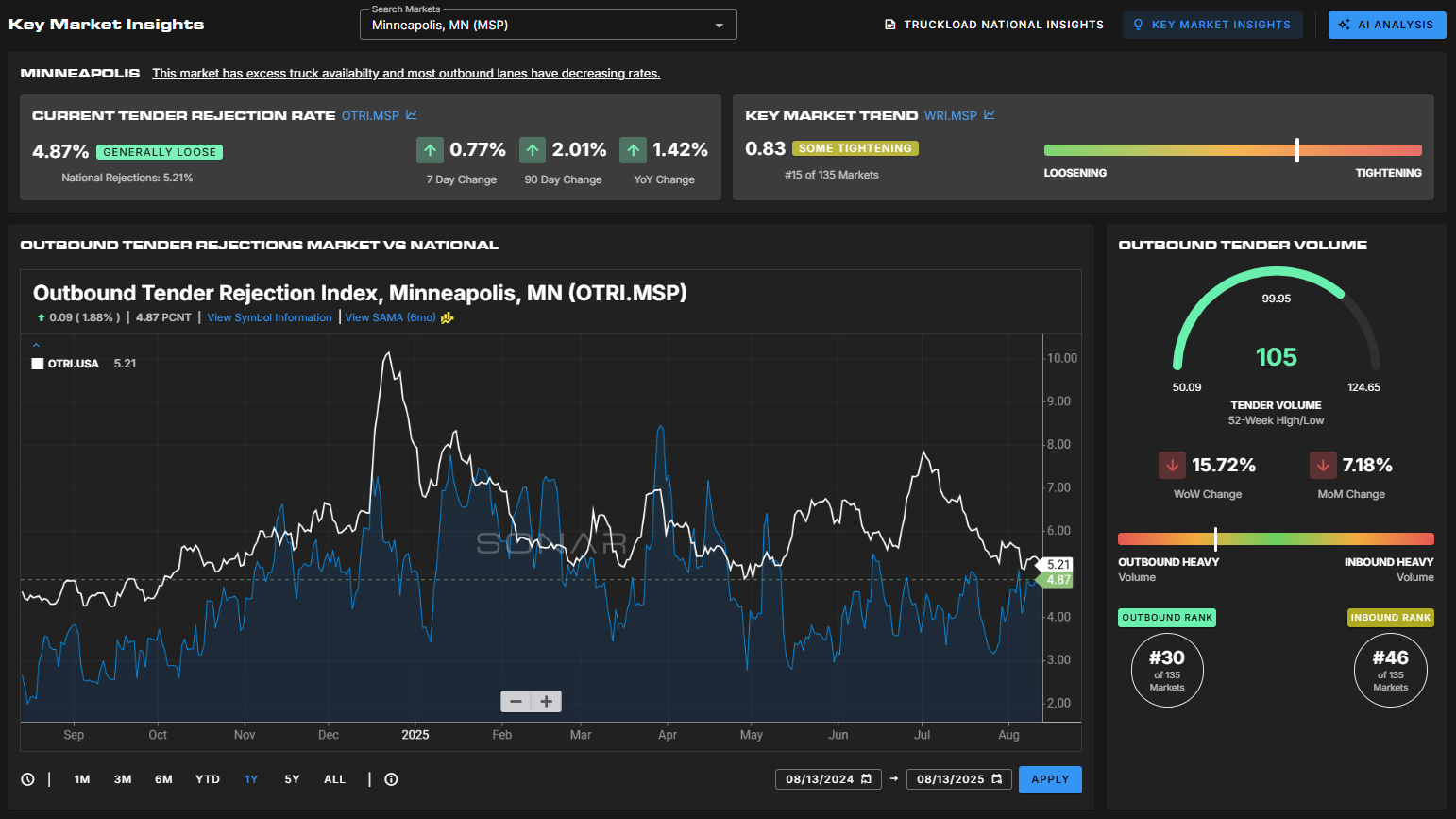Image resolution: width=1456 pixels, height=819 pixels.
Task: Open the View Symbol Information link
Action: (x=269, y=317)
